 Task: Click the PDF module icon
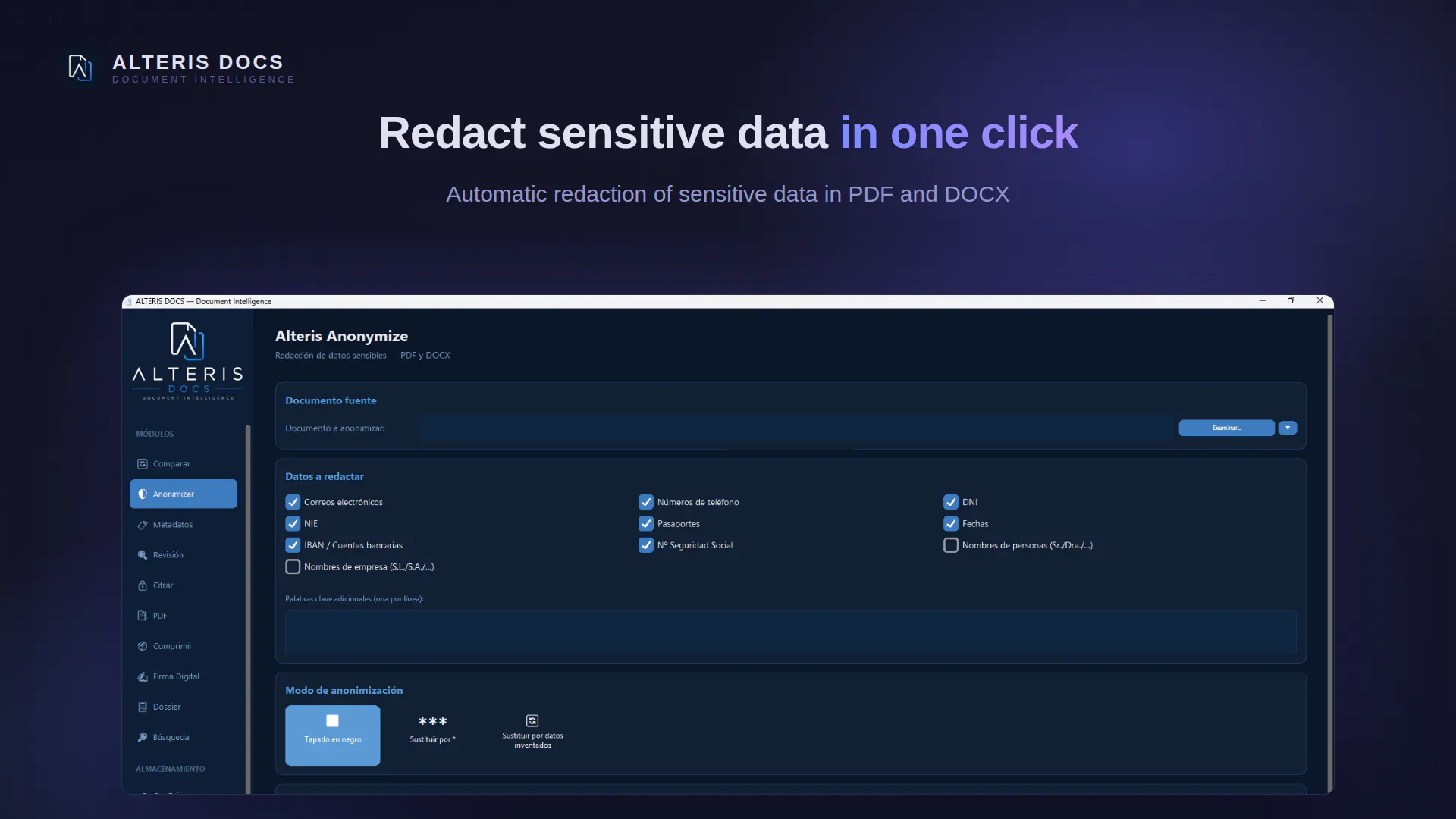coord(142,616)
